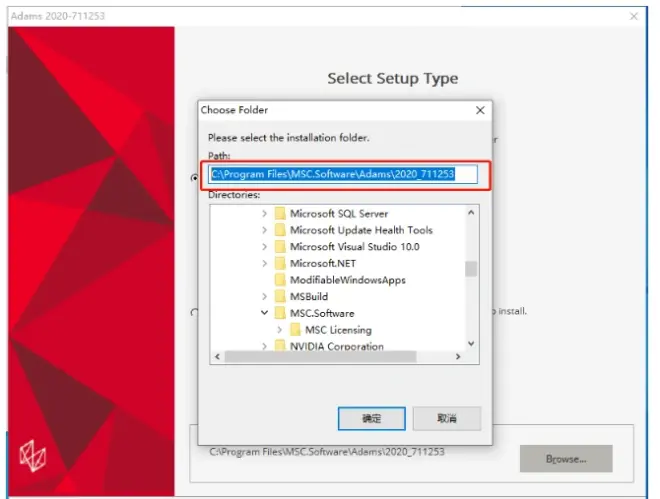Select the 'MSBuild' directory label
The width and height of the screenshot is (660, 499).
click(309, 297)
